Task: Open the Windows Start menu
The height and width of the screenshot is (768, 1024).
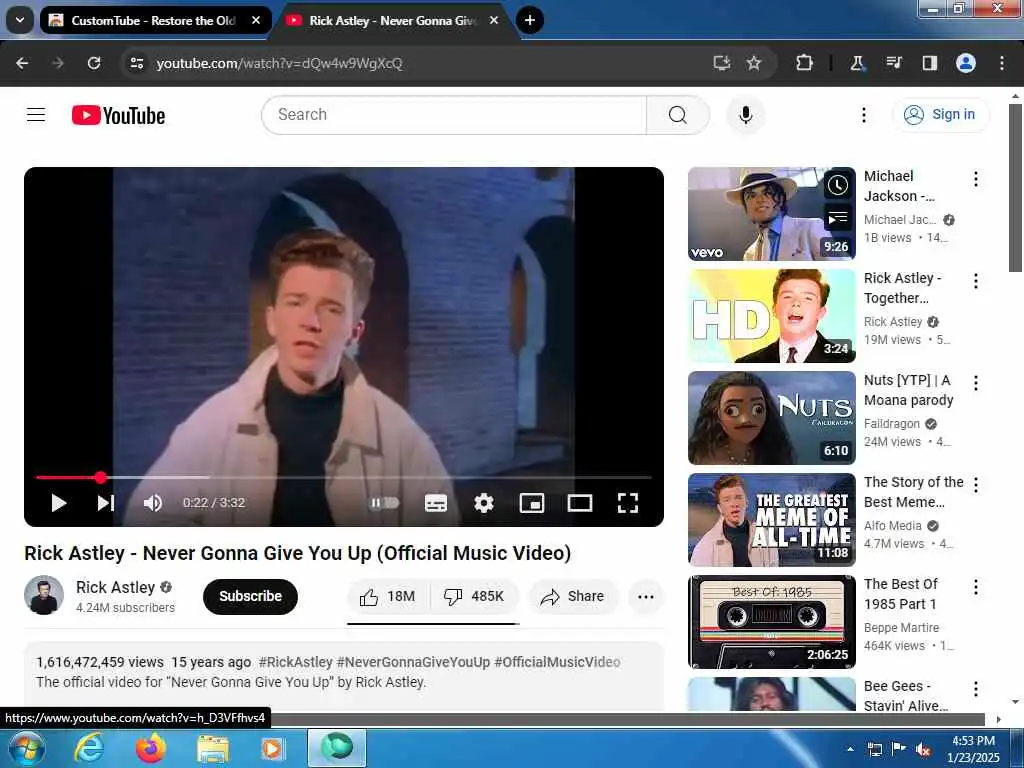Action: coord(26,748)
